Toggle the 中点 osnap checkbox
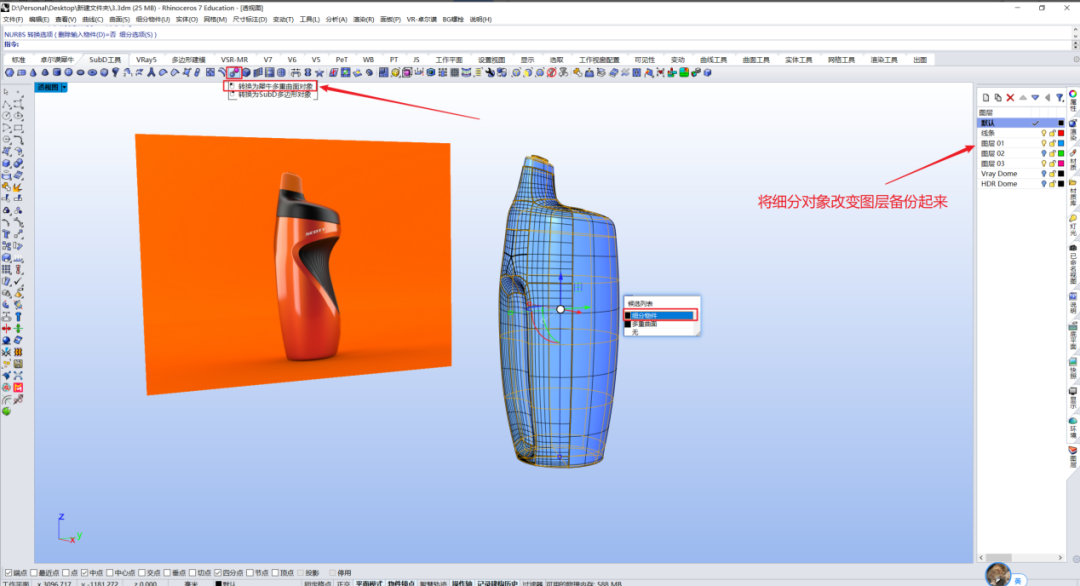 (x=84, y=573)
